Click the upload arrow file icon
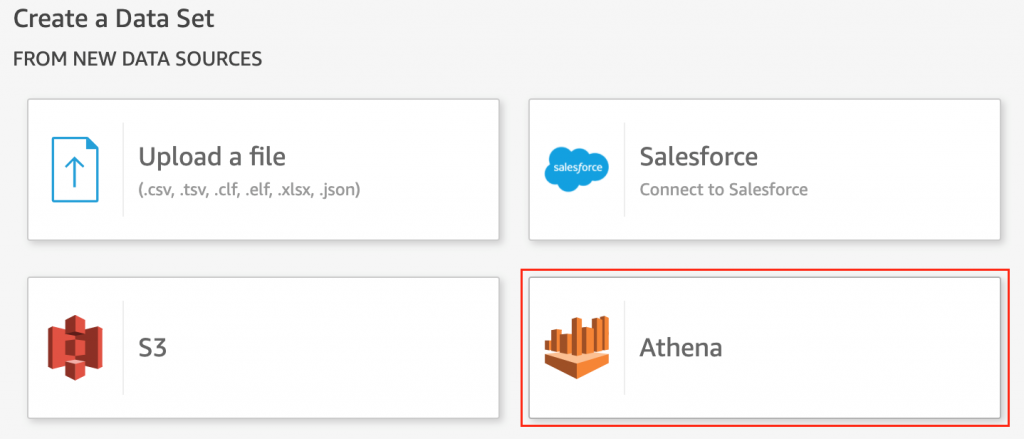Viewport: 1024px width, 439px height. click(x=76, y=169)
